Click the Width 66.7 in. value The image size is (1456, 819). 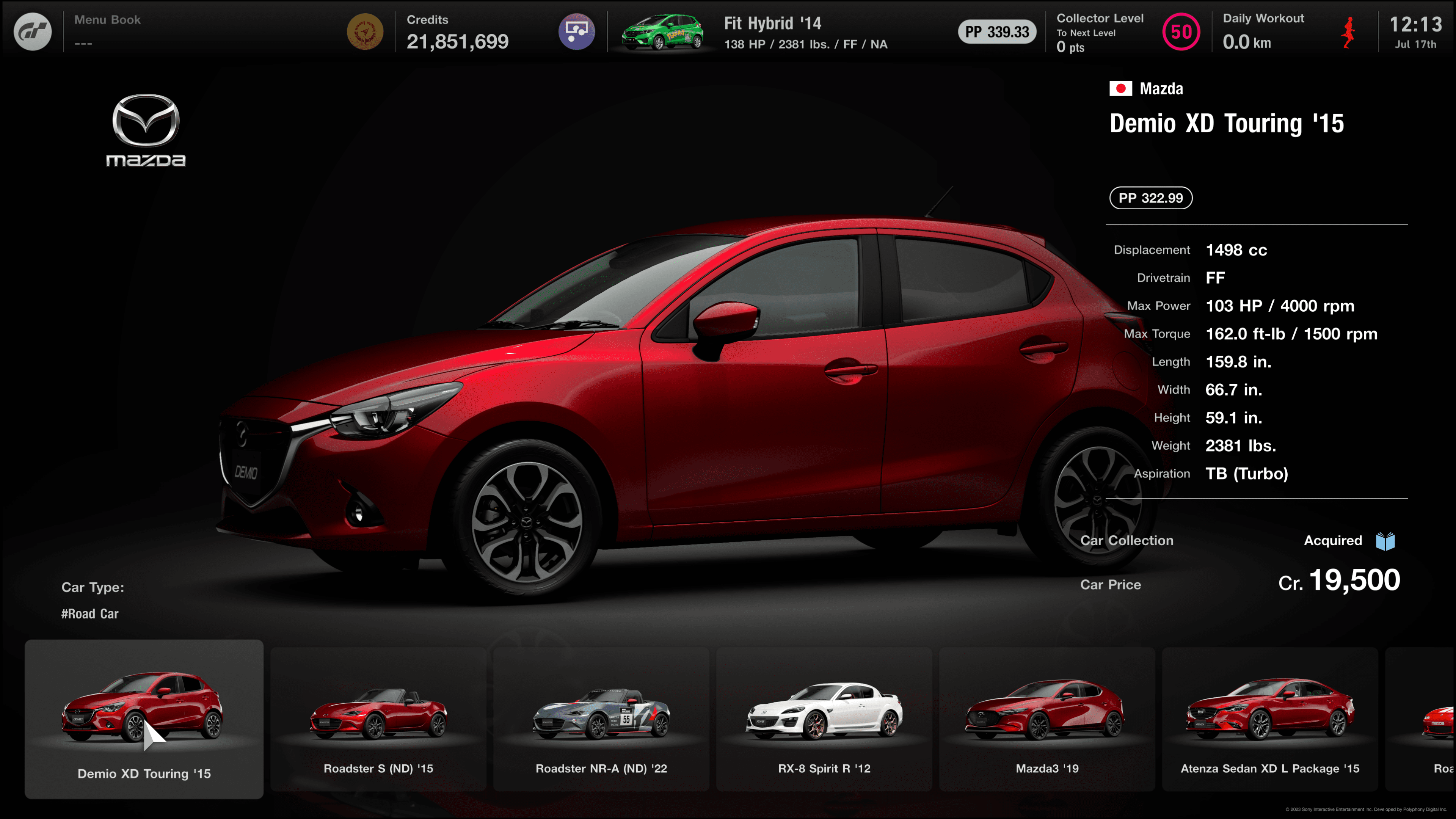[x=1233, y=390]
